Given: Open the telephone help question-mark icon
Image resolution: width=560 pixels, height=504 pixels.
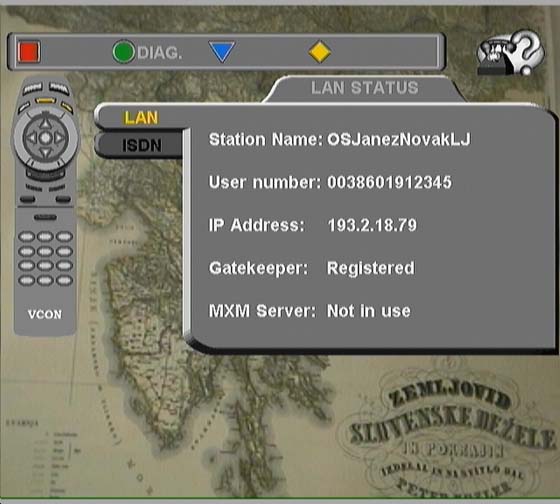Looking at the screenshot, I should 511,53.
